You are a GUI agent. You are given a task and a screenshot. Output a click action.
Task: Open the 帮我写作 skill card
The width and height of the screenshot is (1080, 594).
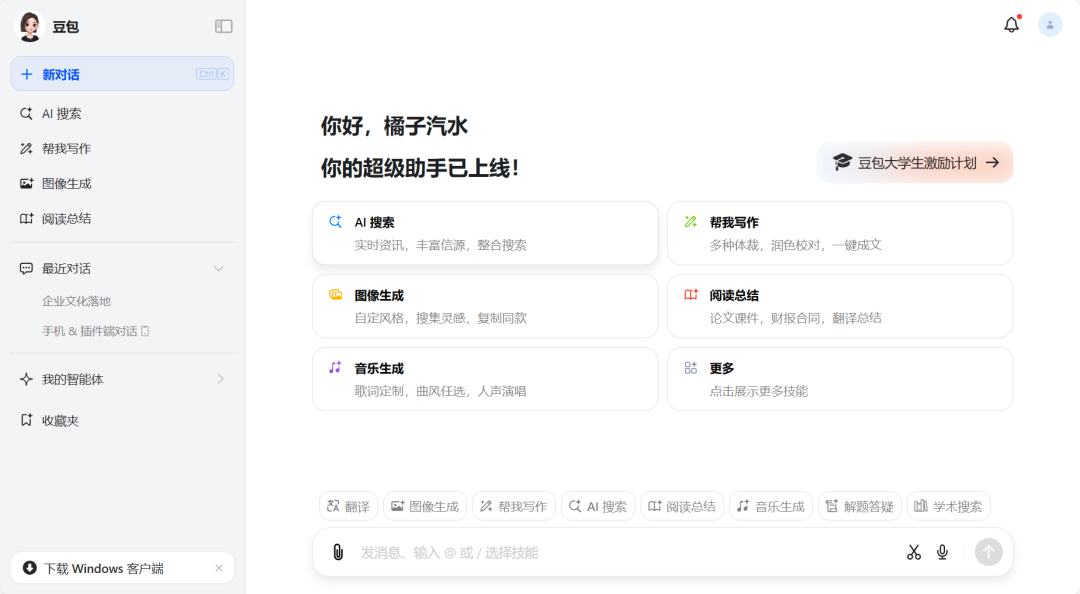click(840, 233)
